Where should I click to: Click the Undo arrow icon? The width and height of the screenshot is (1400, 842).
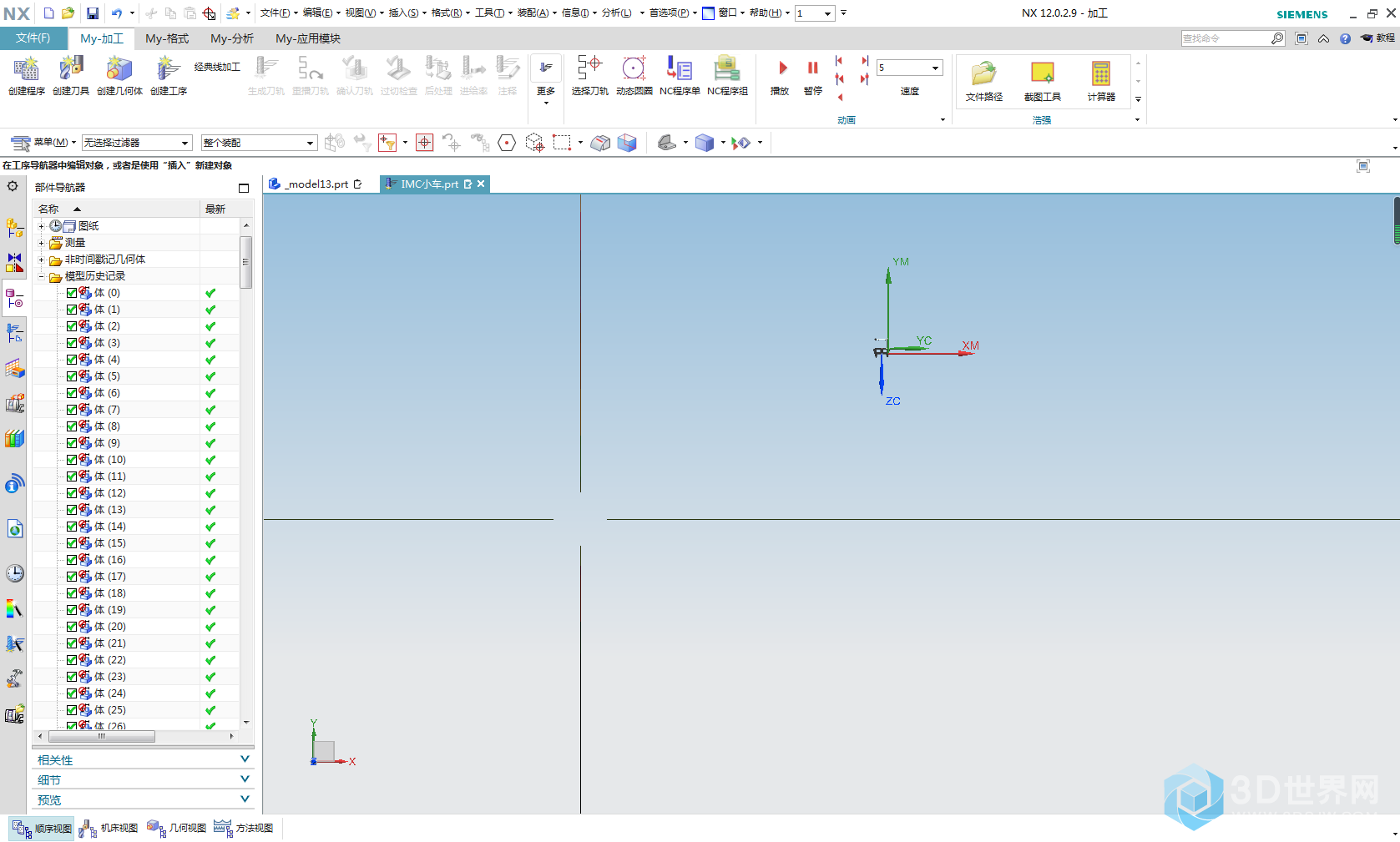[x=117, y=13]
